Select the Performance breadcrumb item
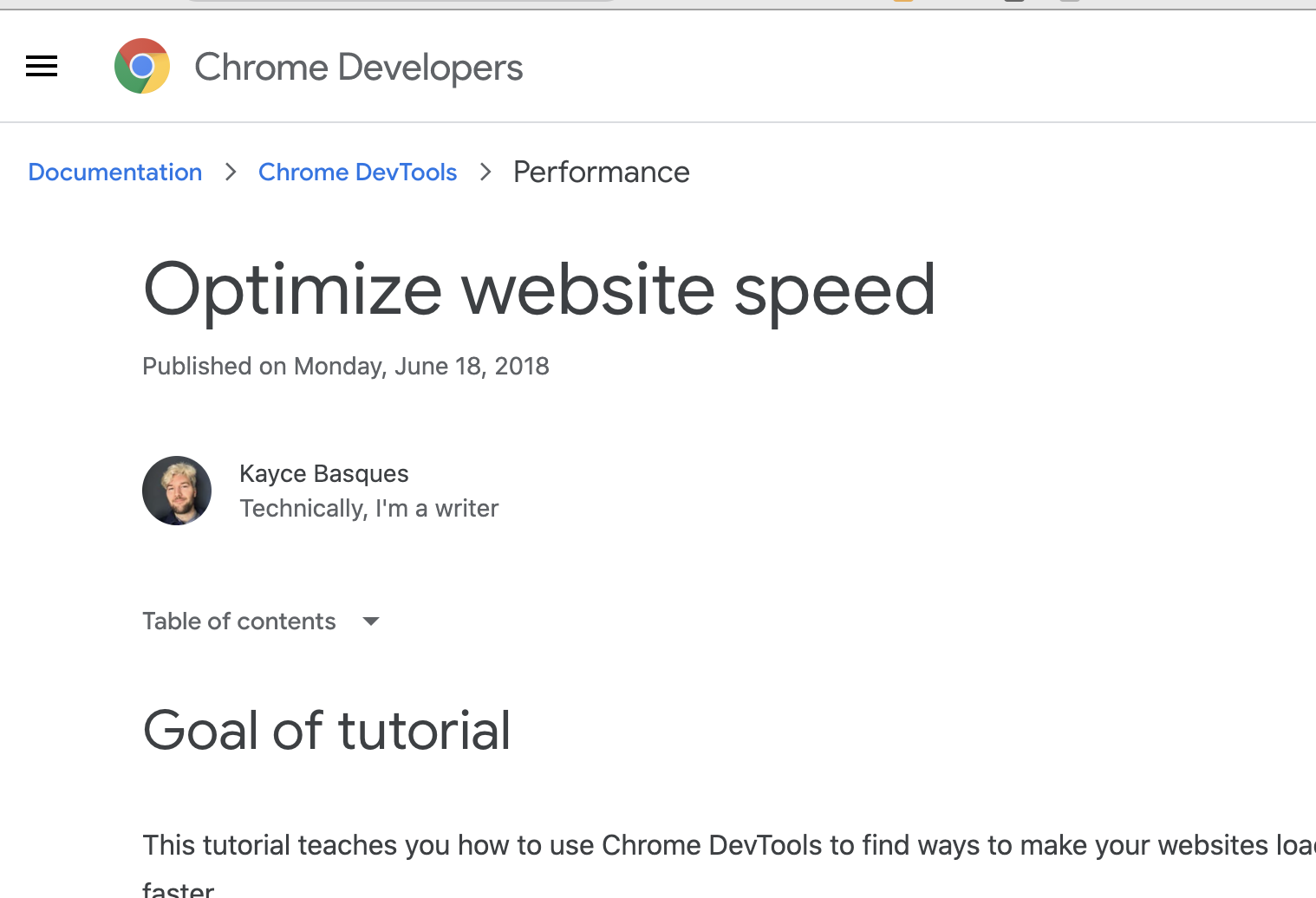Image resolution: width=1316 pixels, height=898 pixels. tap(601, 172)
